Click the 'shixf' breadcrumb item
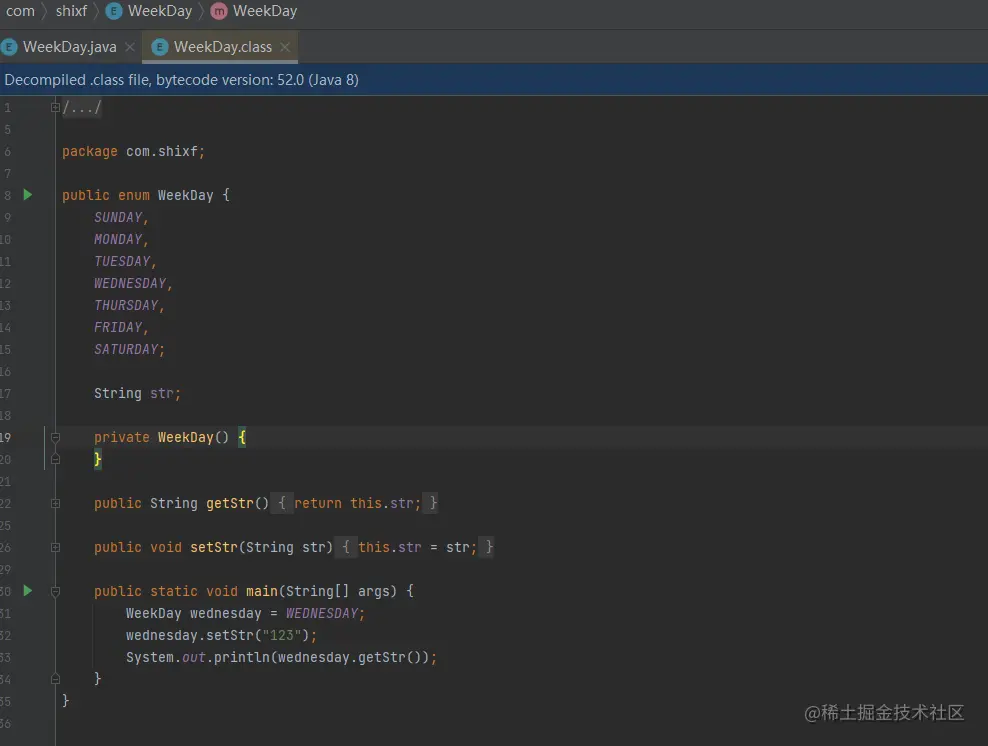The height and width of the screenshot is (746, 988). pos(71,11)
